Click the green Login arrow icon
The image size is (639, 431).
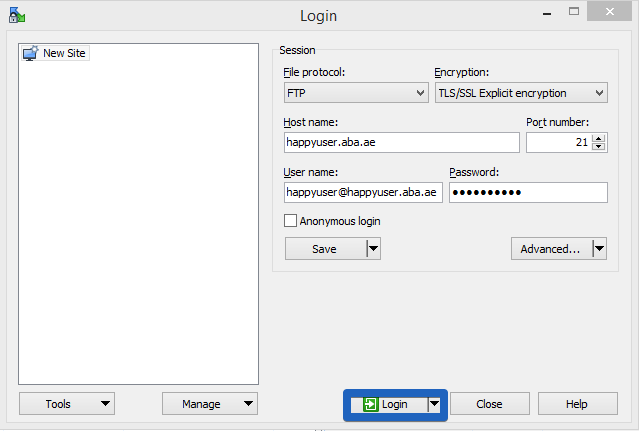(x=370, y=404)
